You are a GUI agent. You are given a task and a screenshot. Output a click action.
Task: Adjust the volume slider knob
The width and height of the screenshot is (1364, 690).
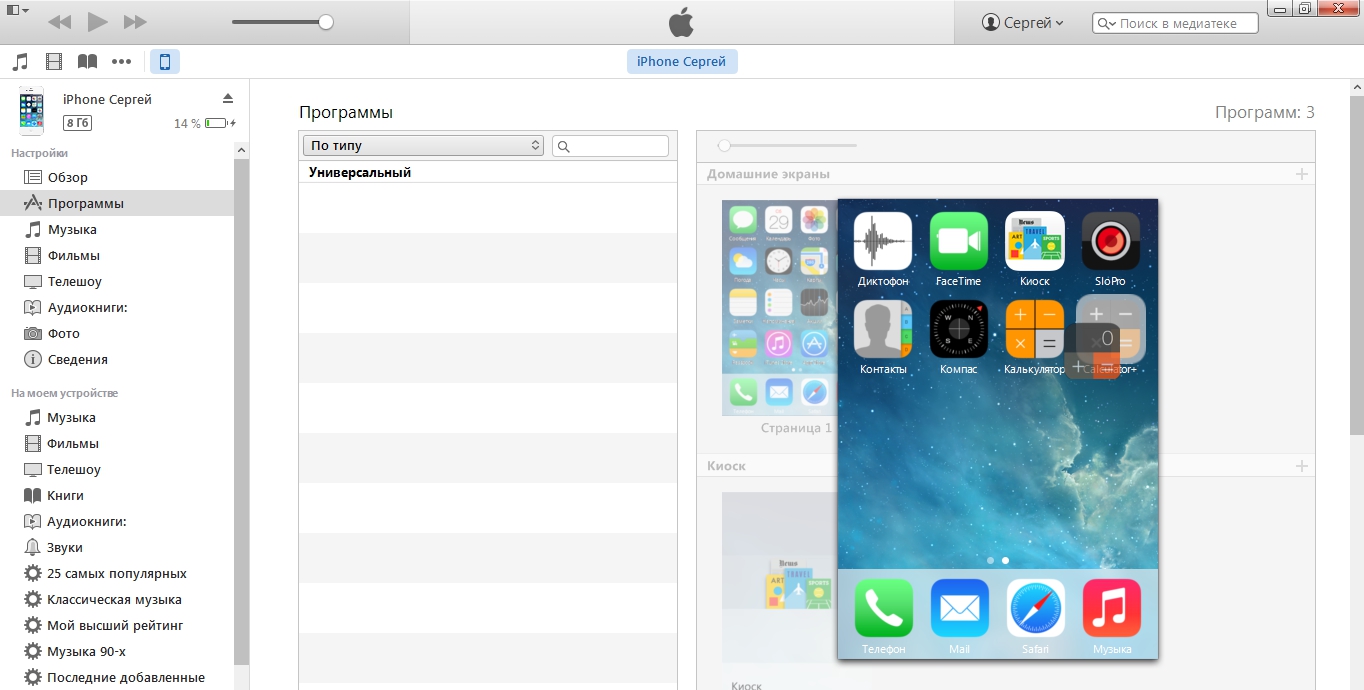click(x=326, y=22)
